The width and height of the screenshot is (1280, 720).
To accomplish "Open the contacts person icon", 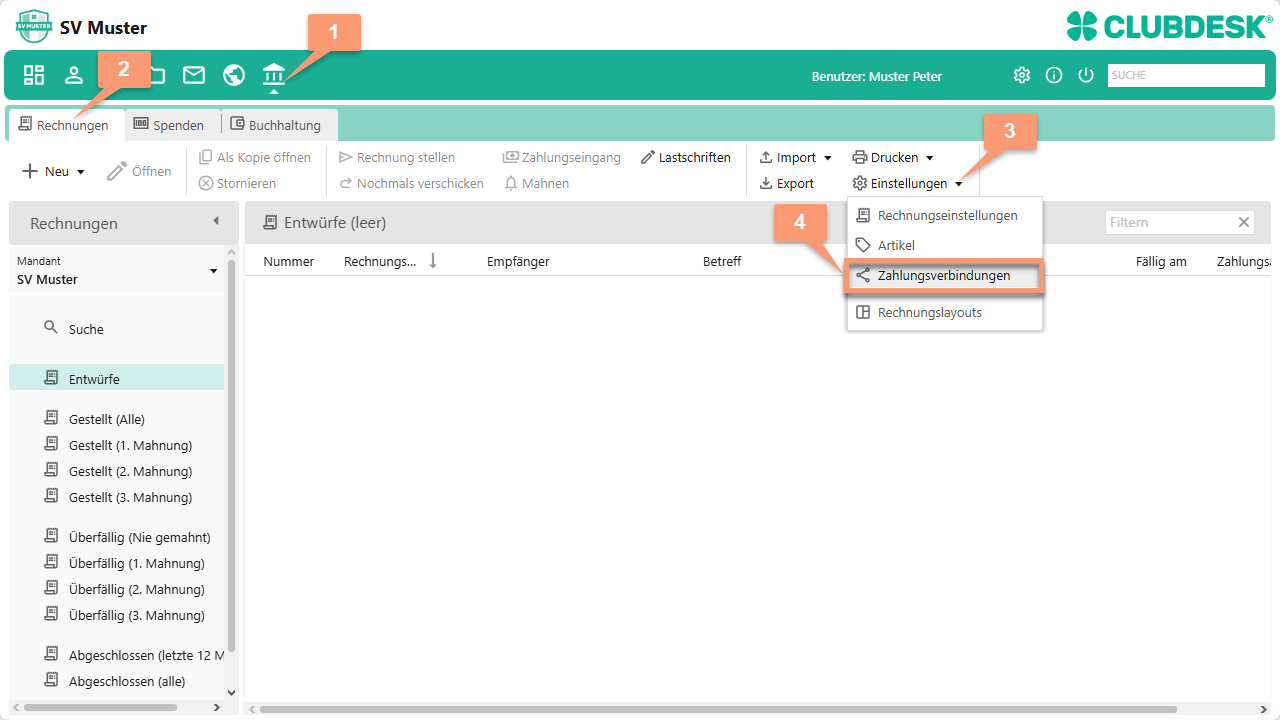I will (x=74, y=75).
